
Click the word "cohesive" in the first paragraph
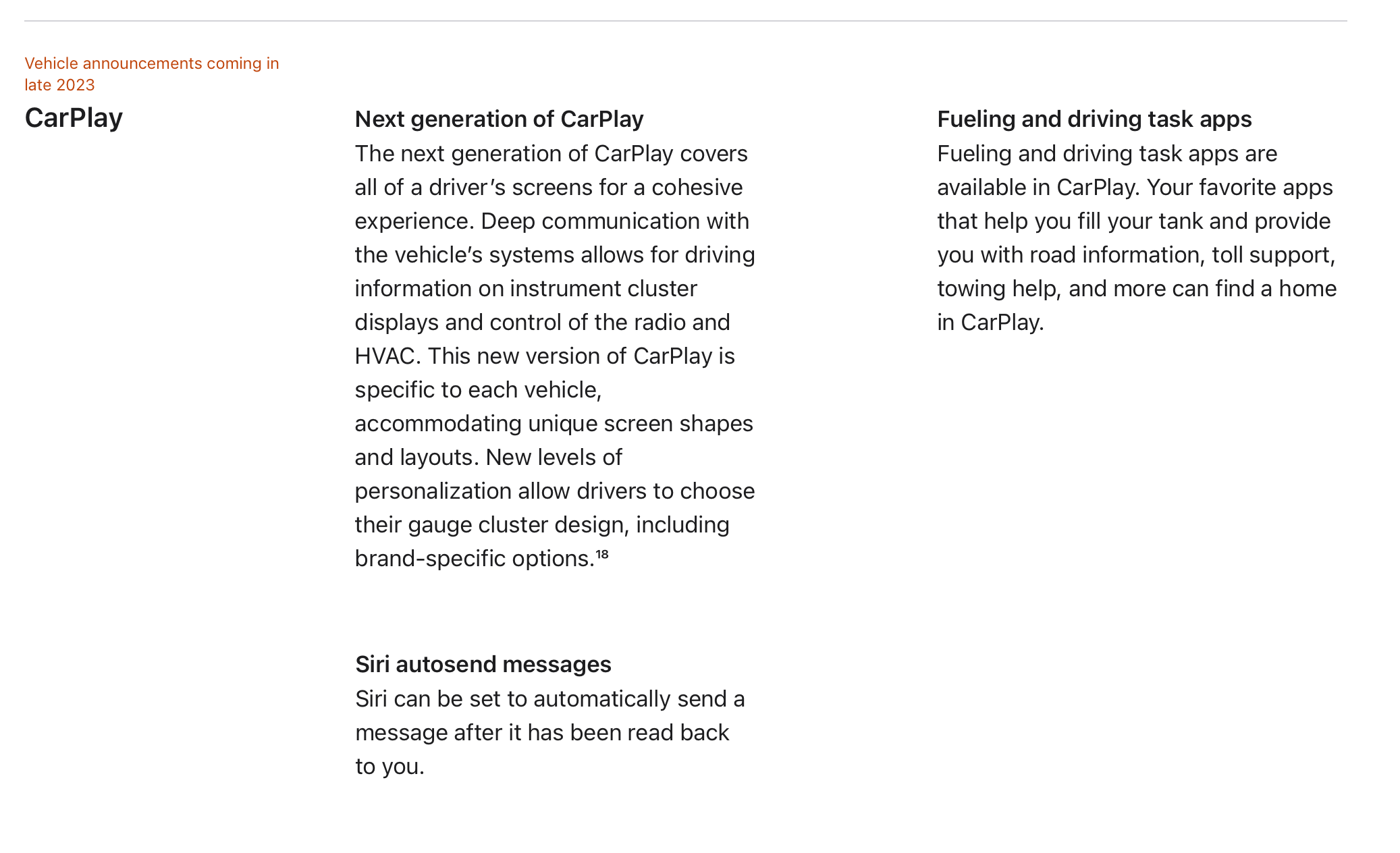[x=697, y=188]
